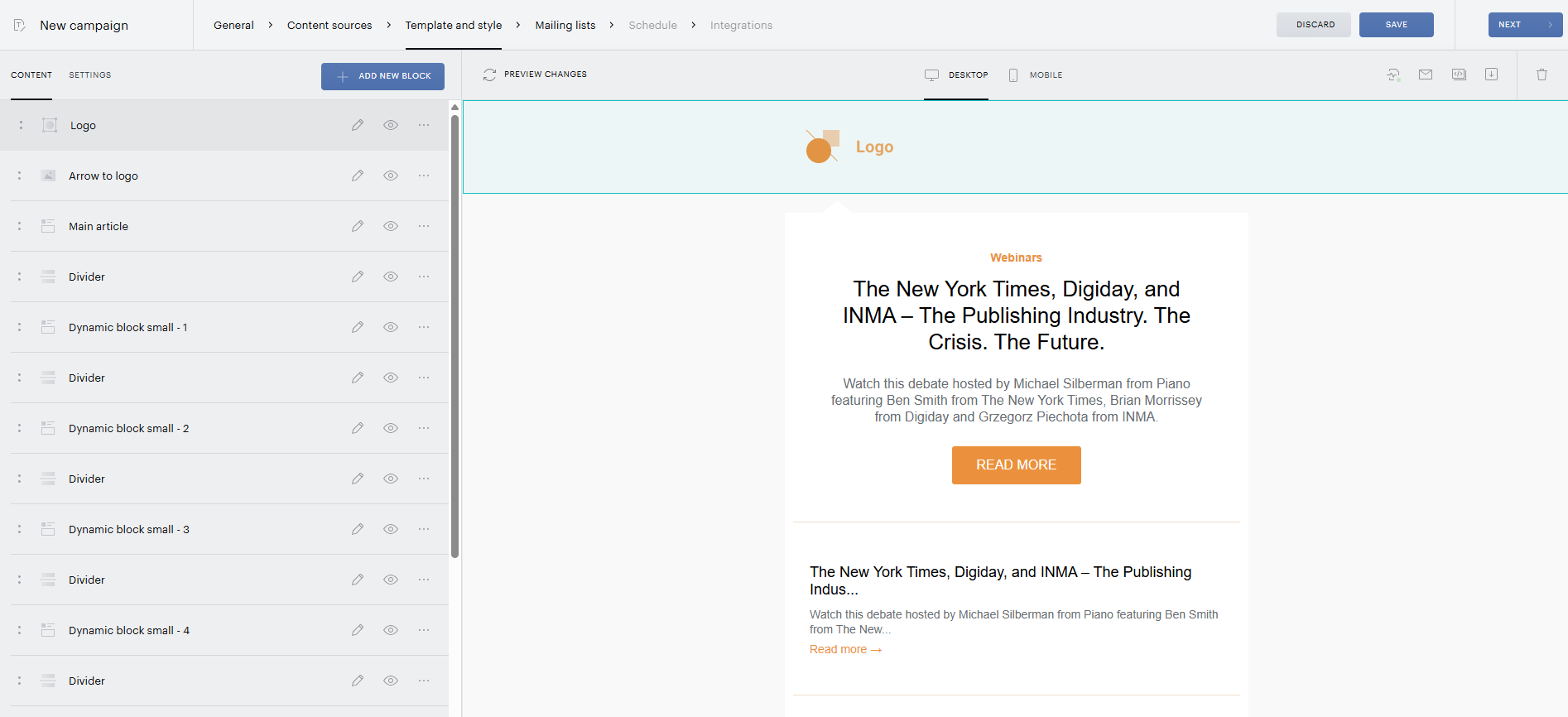The image size is (1568, 717).
Task: Open more options for Main article block
Action: (424, 226)
